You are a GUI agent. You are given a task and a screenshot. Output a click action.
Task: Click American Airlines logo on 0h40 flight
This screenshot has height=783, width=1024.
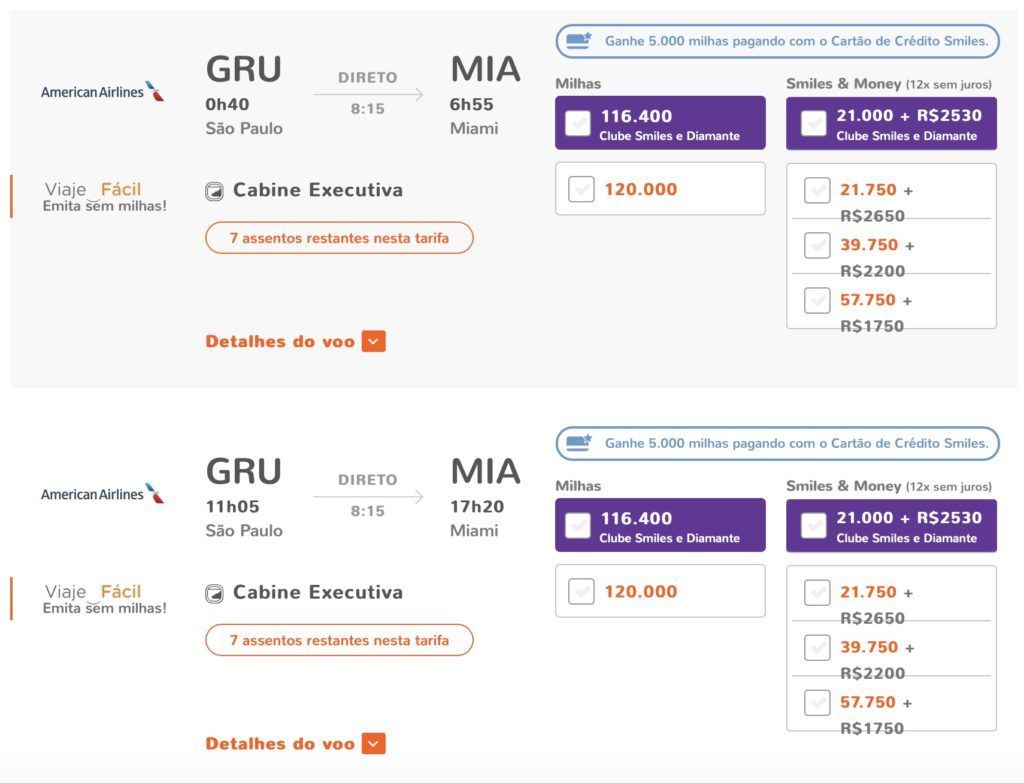click(x=103, y=91)
